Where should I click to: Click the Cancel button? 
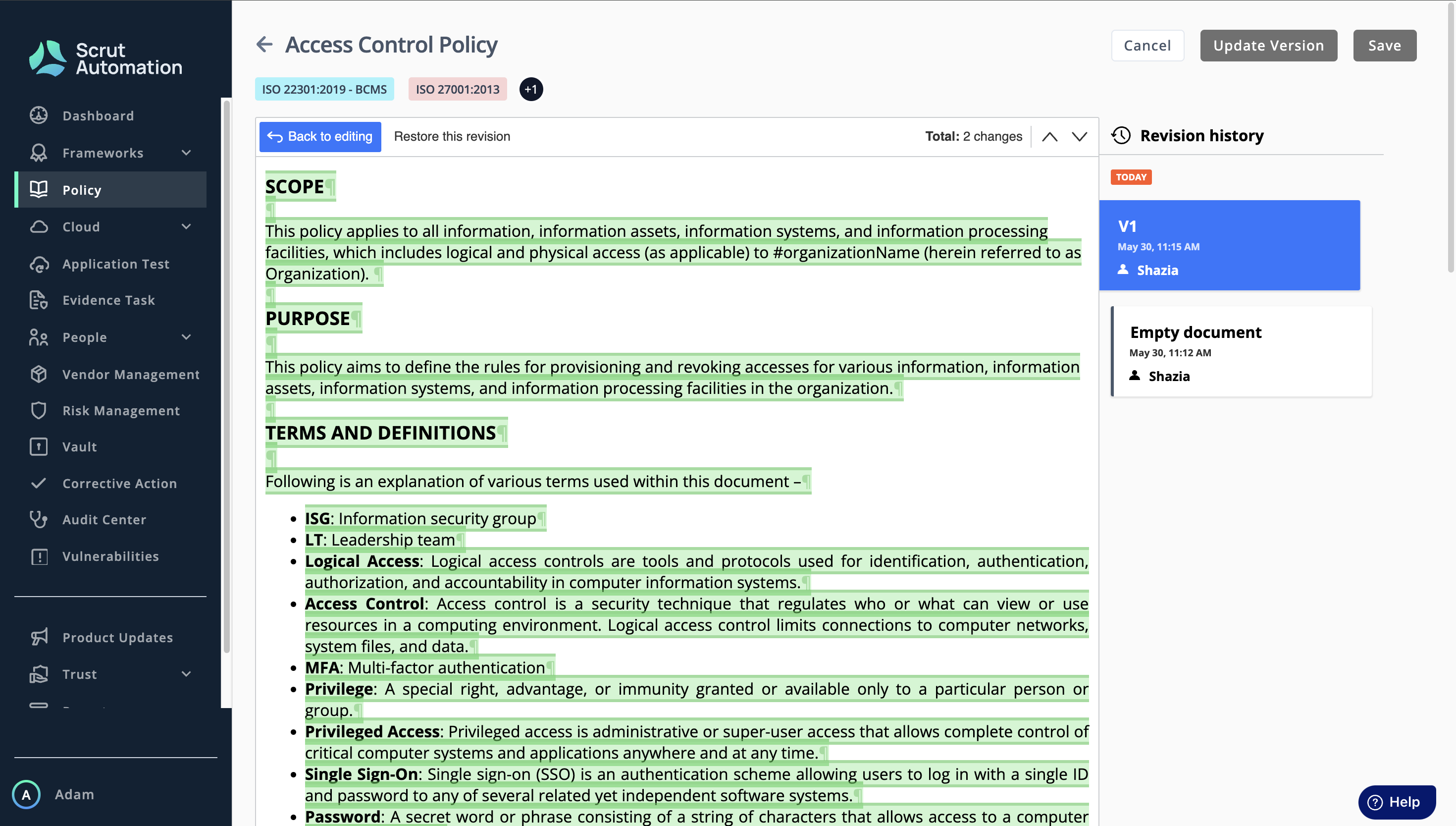(1147, 46)
